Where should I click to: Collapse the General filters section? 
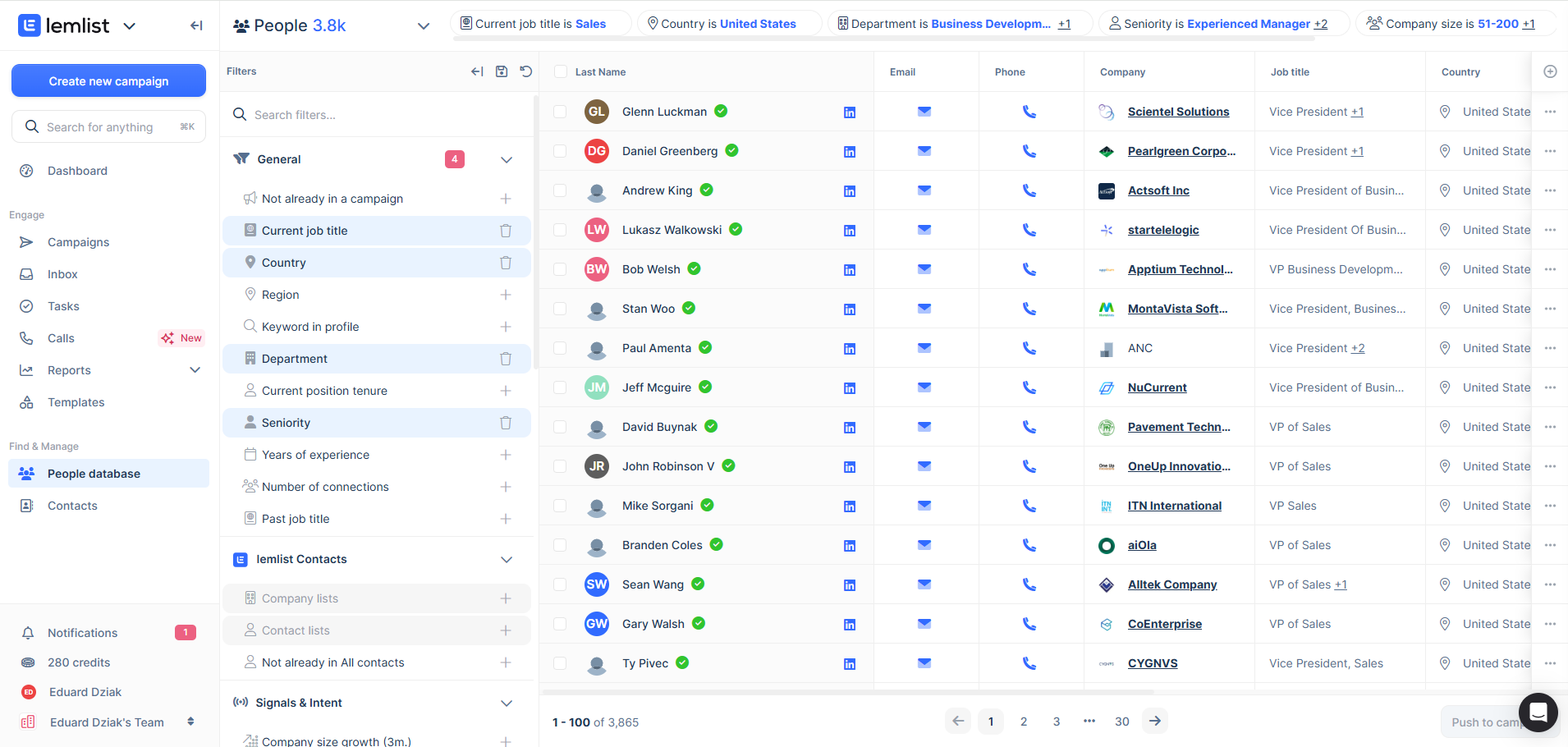(x=507, y=159)
